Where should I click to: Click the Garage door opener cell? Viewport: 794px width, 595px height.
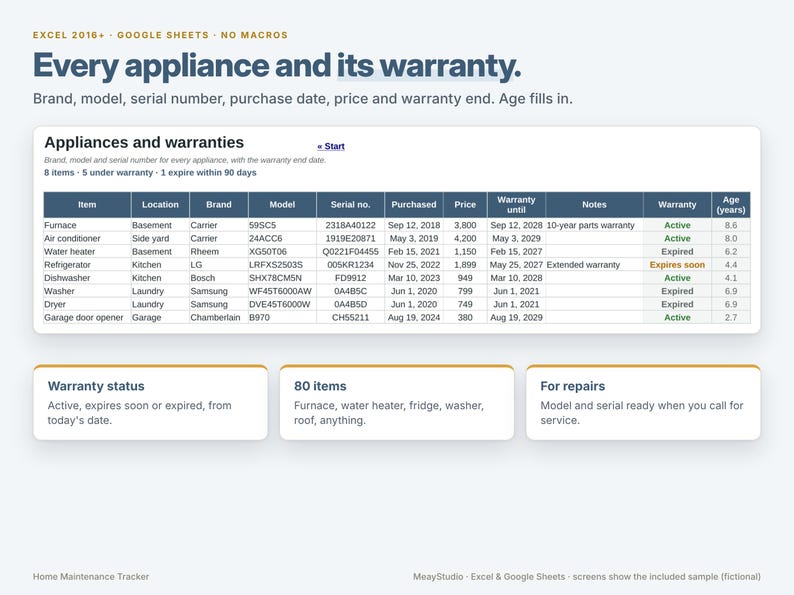pos(87,318)
